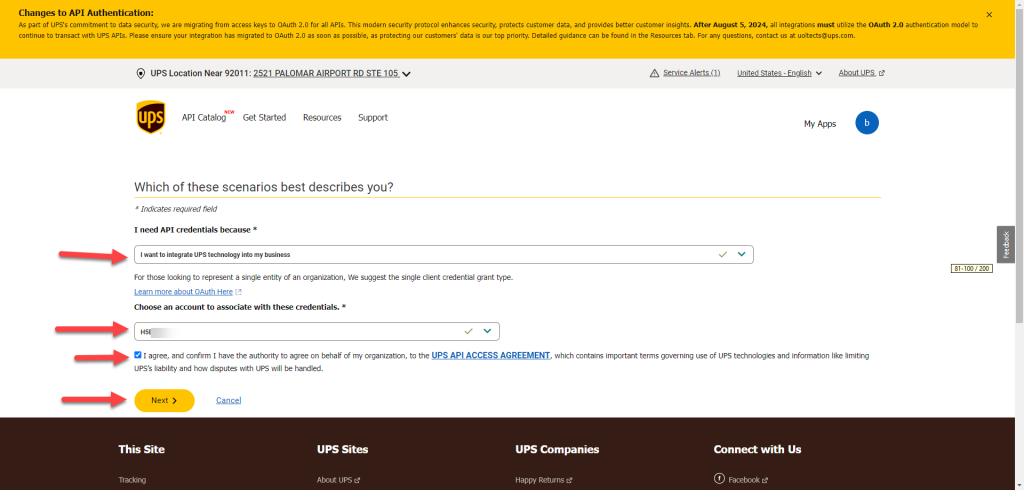This screenshot has width=1024, height=490.
Task: Open the 'I need API credentials because' dropdown
Action: [x=443, y=254]
